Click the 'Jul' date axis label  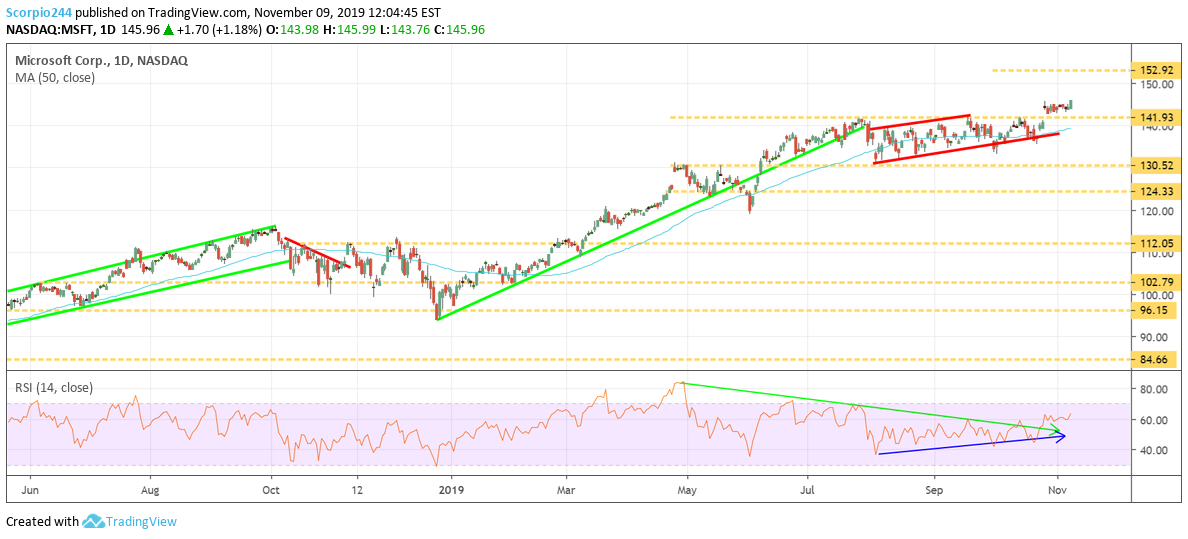pos(808,490)
